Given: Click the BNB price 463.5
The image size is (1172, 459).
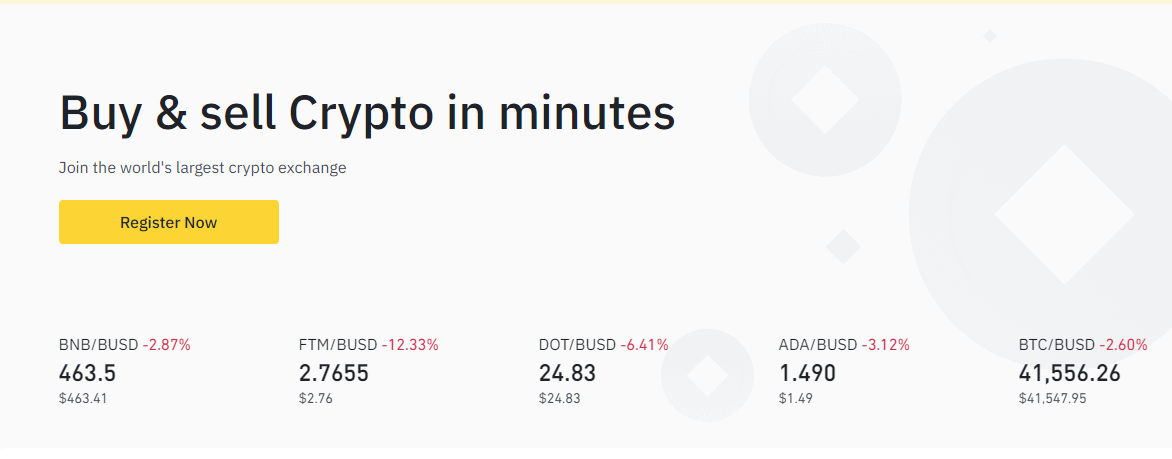Looking at the screenshot, I should 88,374.
